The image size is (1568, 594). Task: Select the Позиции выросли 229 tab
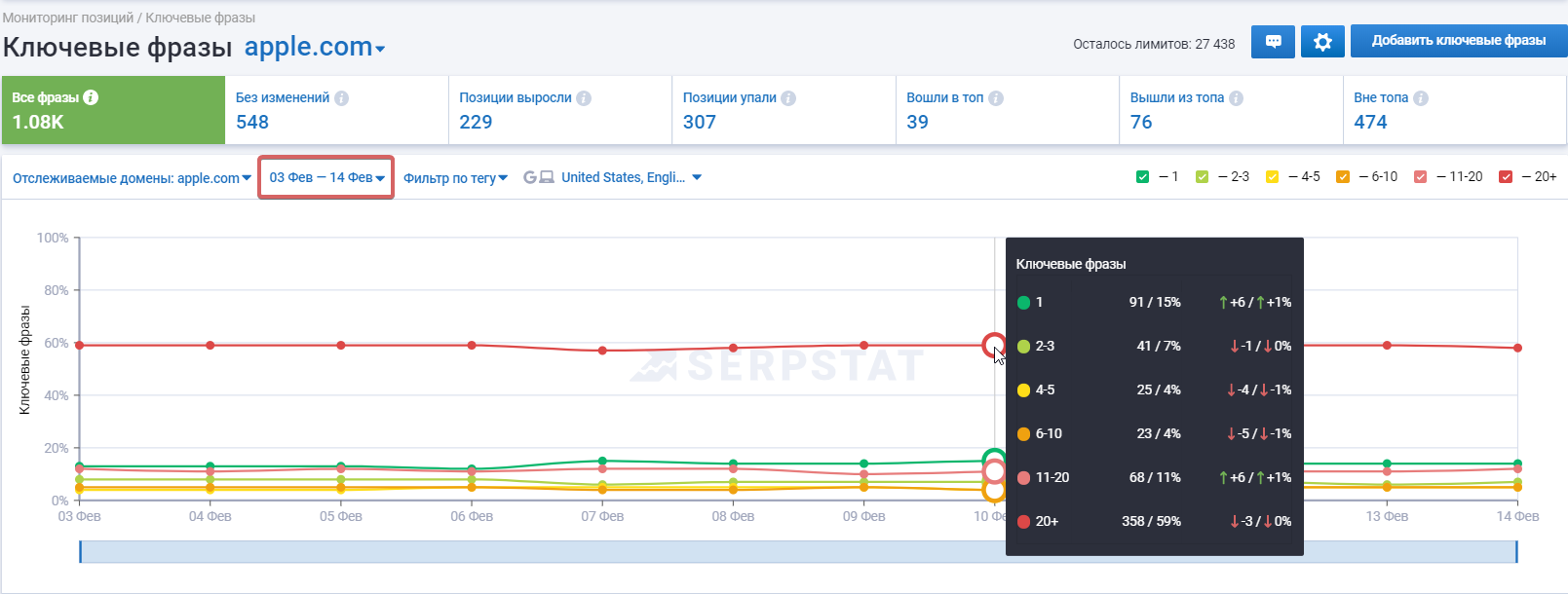pyautogui.click(x=560, y=110)
